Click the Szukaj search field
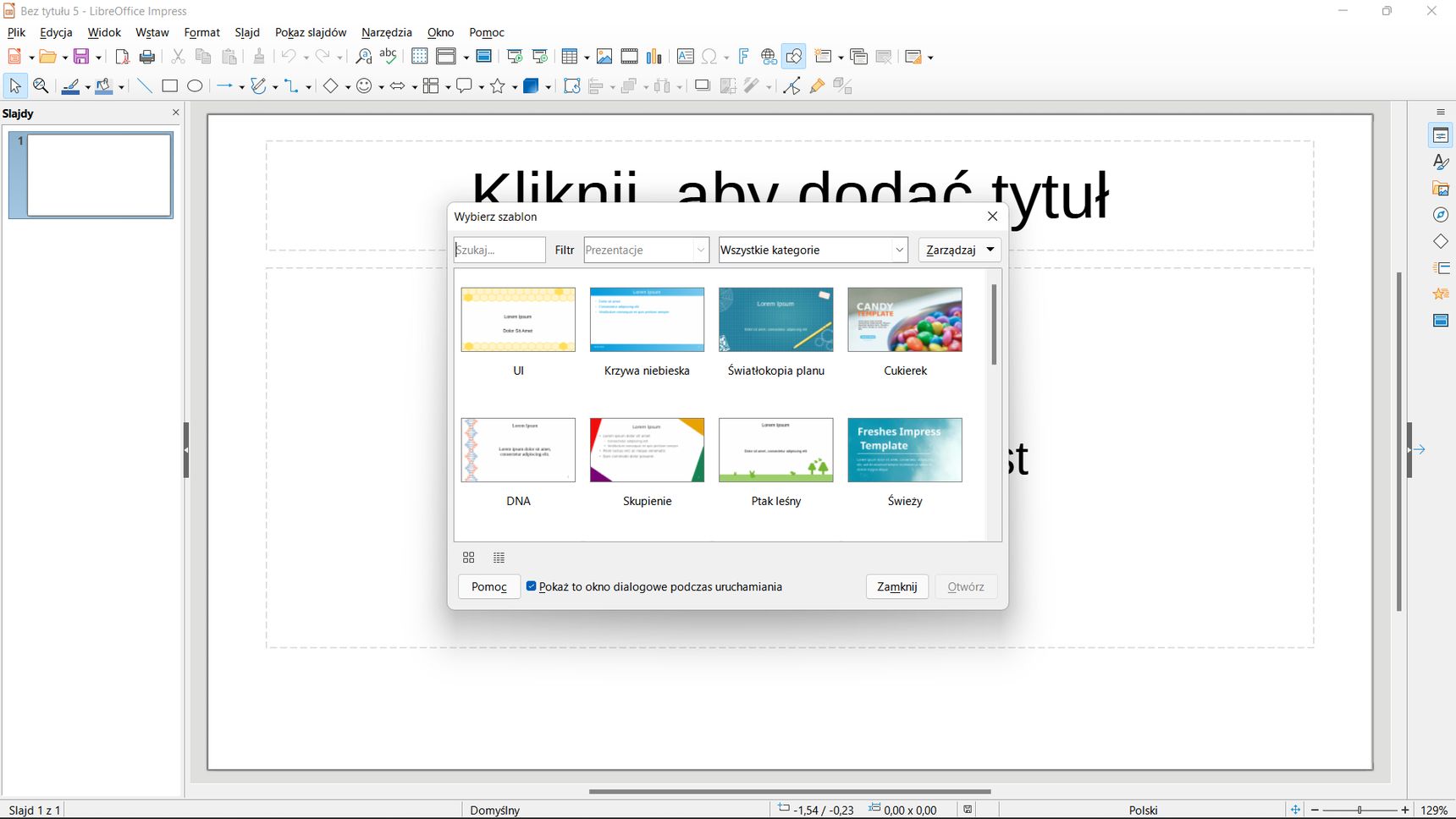The width and height of the screenshot is (1456, 819). tap(499, 250)
